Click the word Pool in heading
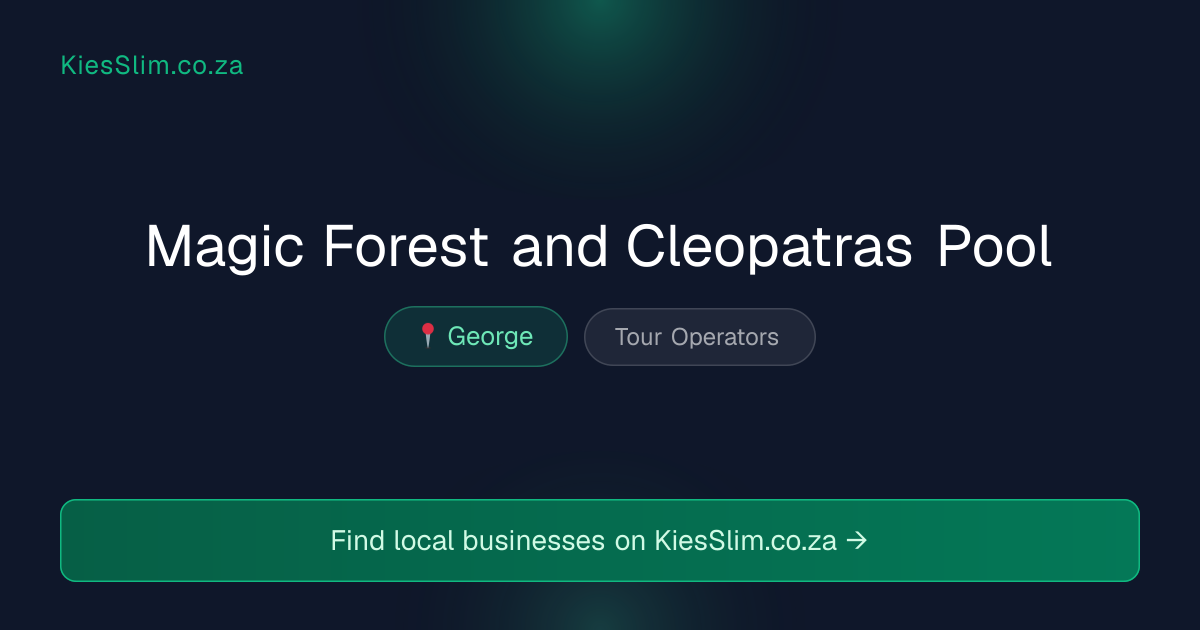 click(x=995, y=247)
